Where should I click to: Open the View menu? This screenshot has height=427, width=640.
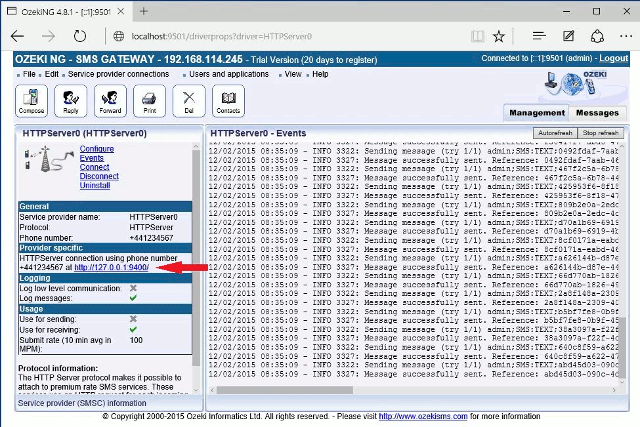293,74
